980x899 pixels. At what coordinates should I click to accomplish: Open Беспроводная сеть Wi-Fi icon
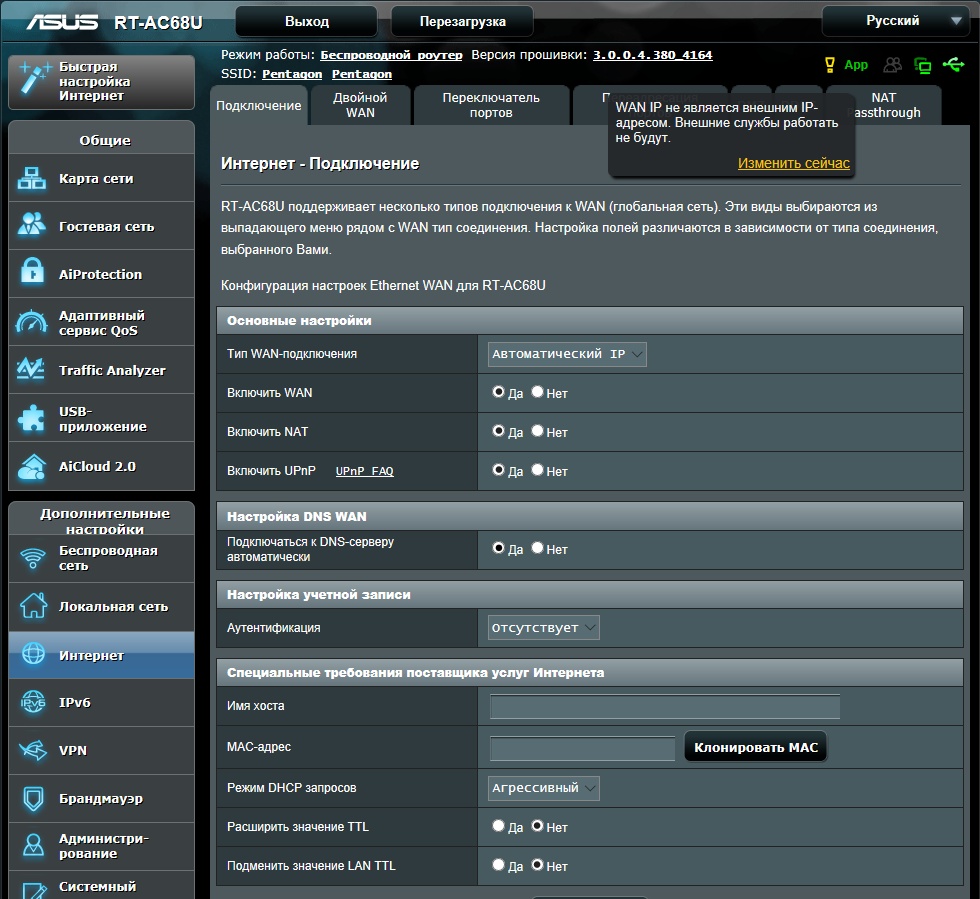32,558
